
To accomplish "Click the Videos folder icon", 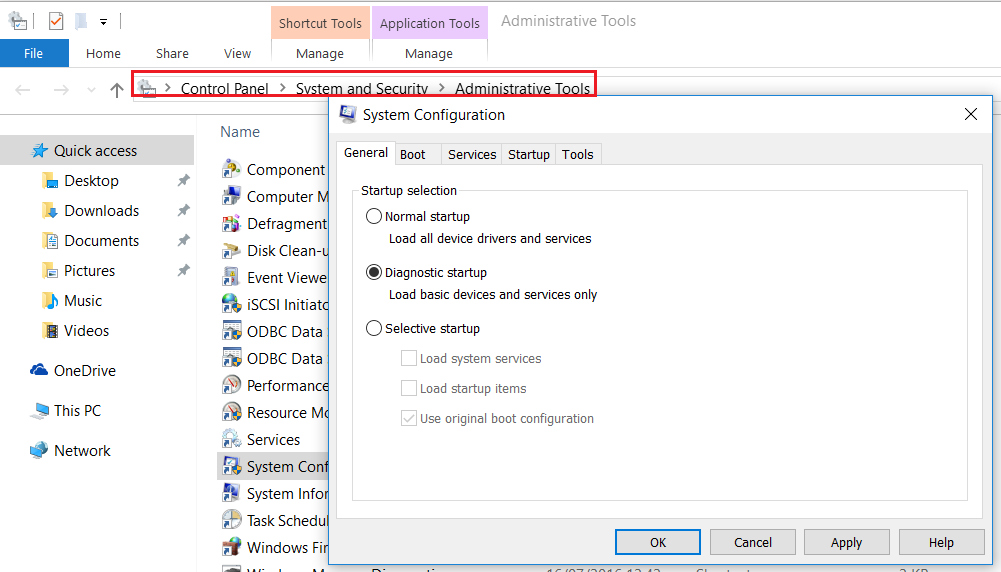I will pyautogui.click(x=50, y=330).
